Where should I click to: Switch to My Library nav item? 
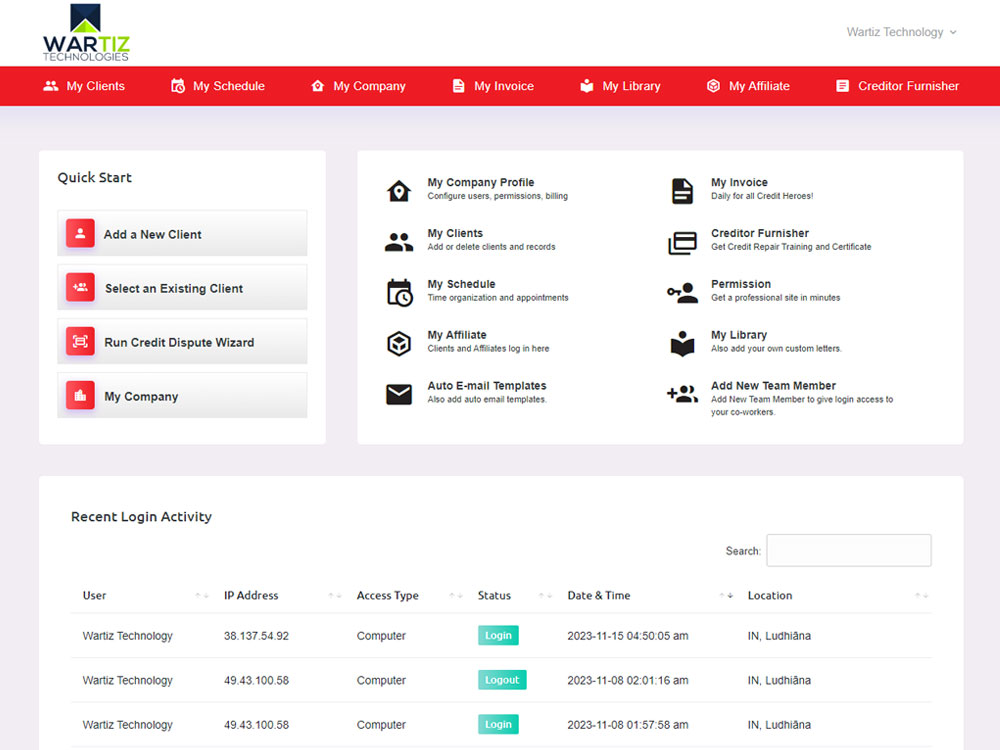[620, 86]
